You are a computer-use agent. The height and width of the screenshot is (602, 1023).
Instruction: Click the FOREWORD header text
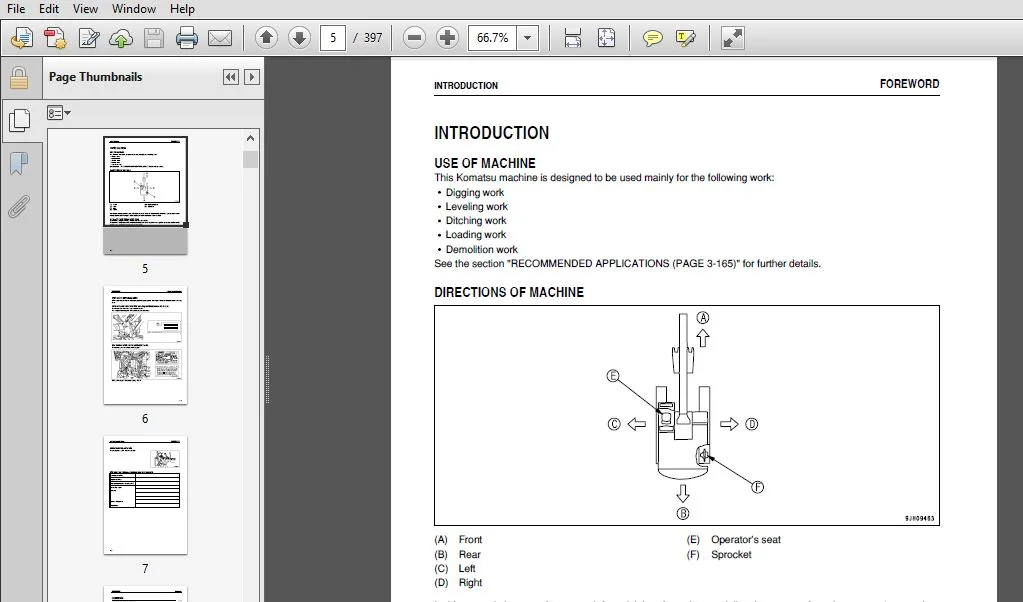pyautogui.click(x=909, y=83)
